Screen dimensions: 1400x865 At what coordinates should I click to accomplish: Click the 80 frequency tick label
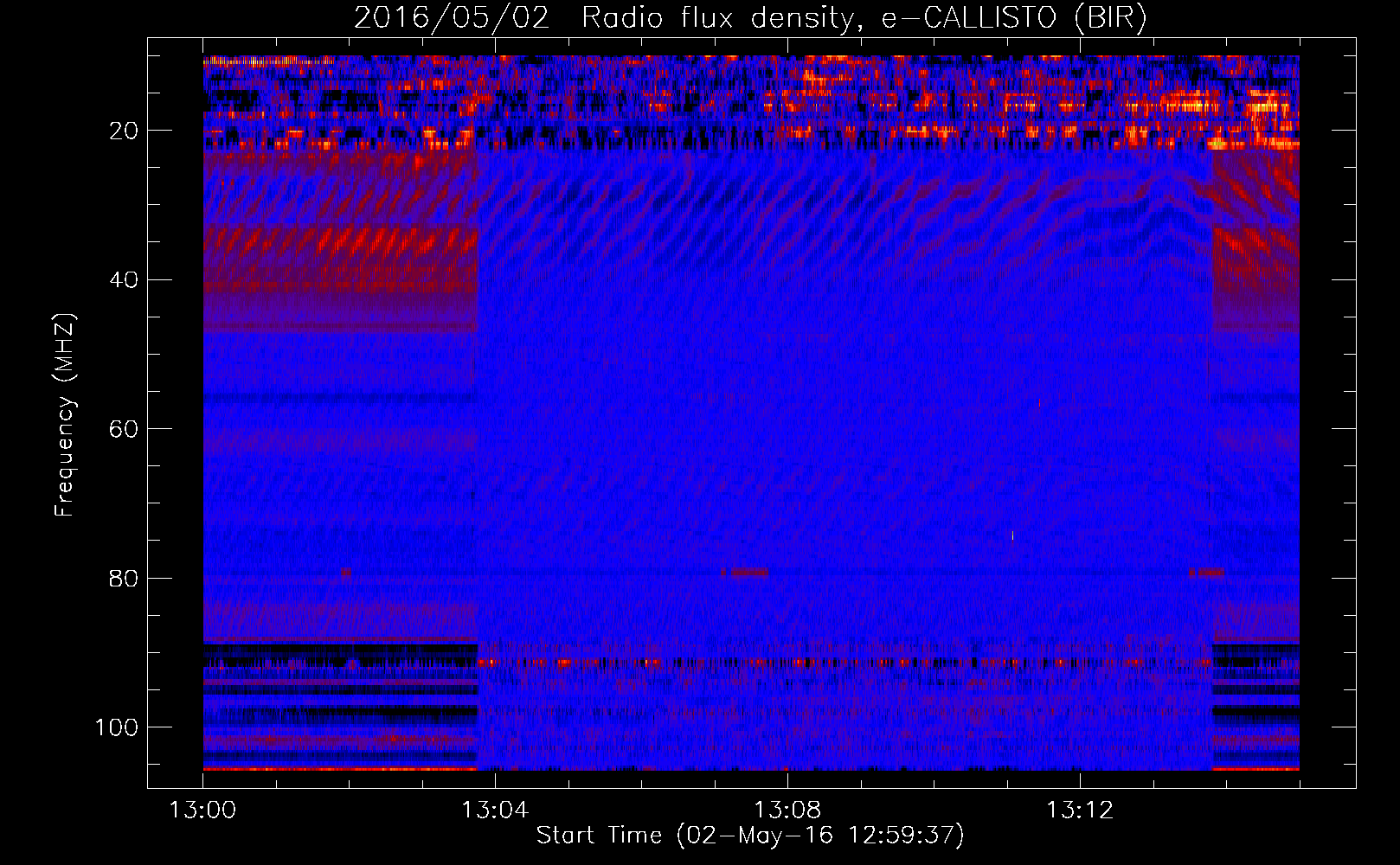[x=124, y=578]
